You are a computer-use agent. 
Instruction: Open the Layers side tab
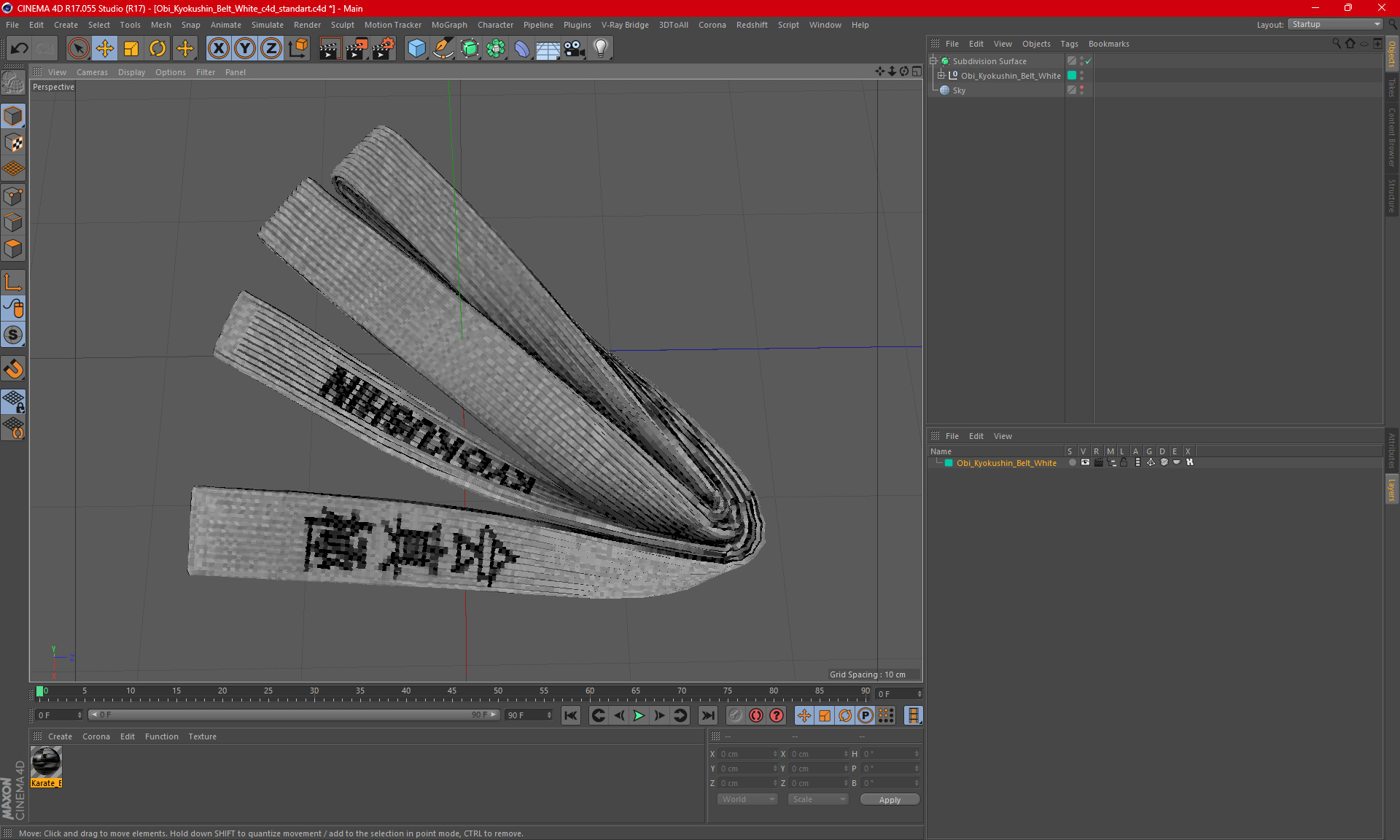coord(1391,489)
